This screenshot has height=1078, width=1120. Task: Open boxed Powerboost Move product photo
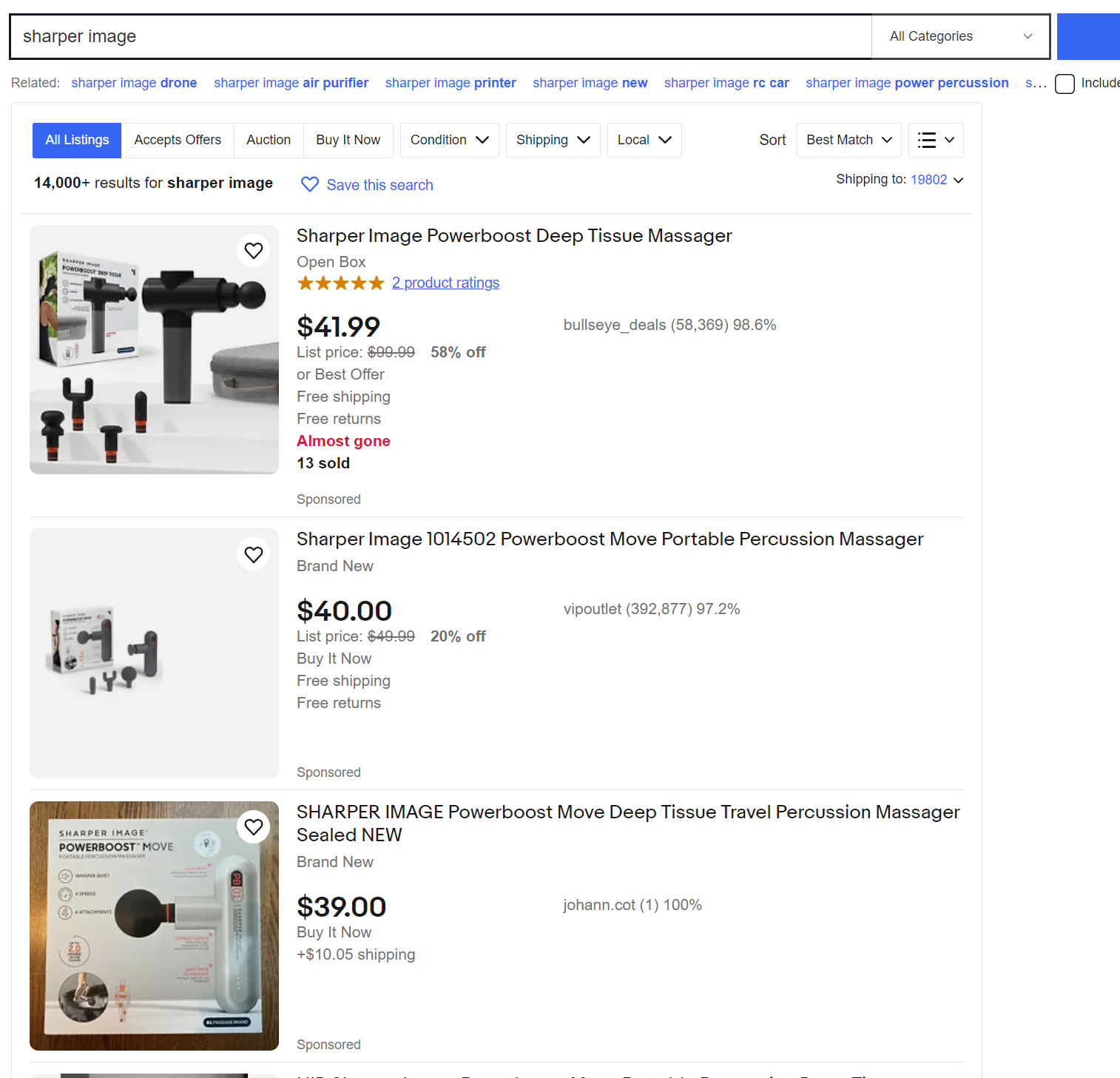154,926
